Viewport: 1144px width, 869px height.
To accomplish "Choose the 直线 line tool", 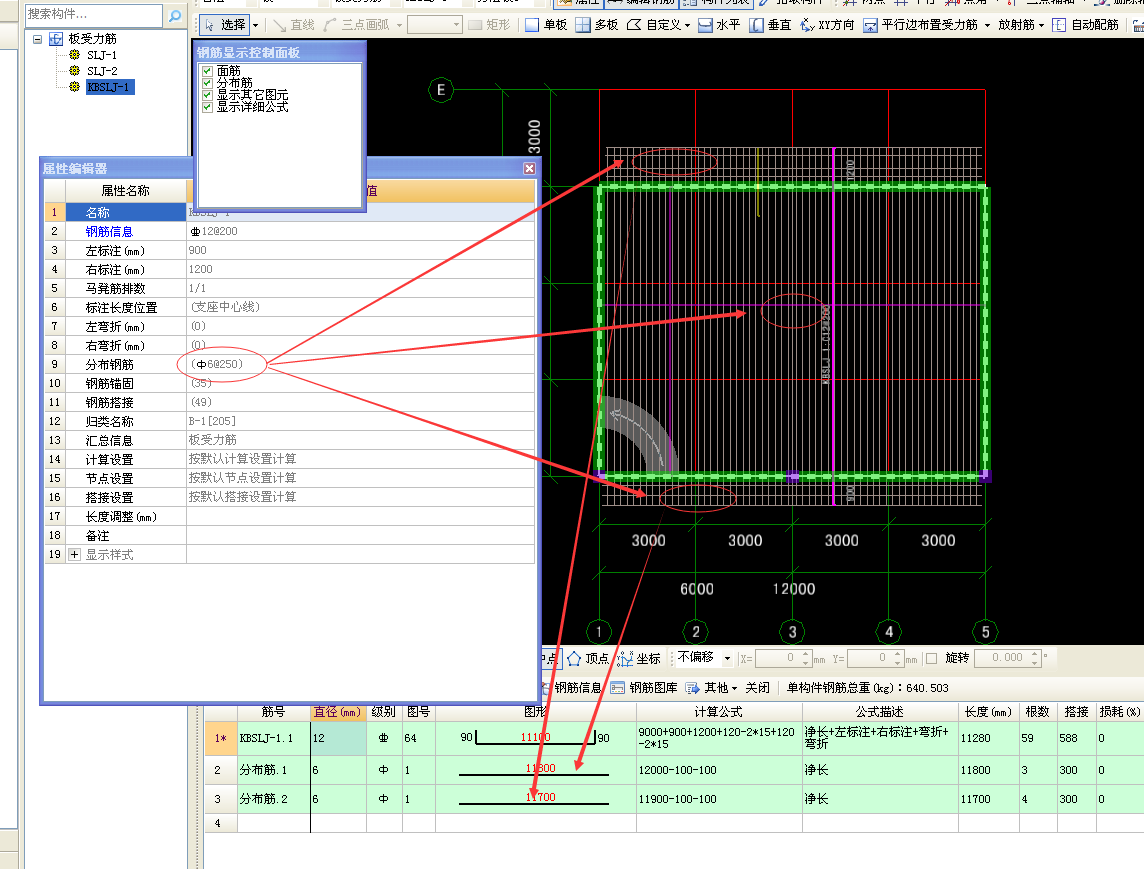I will coord(293,26).
